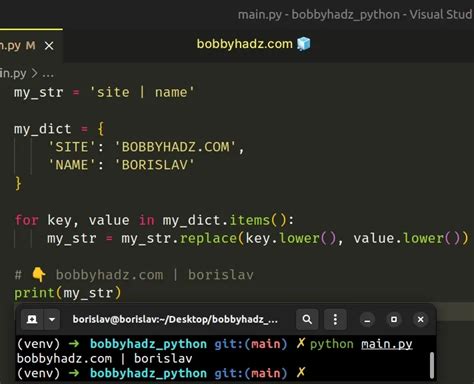Click main.py in terminal command
Screen dimensions: 474x384
click(x=387, y=344)
